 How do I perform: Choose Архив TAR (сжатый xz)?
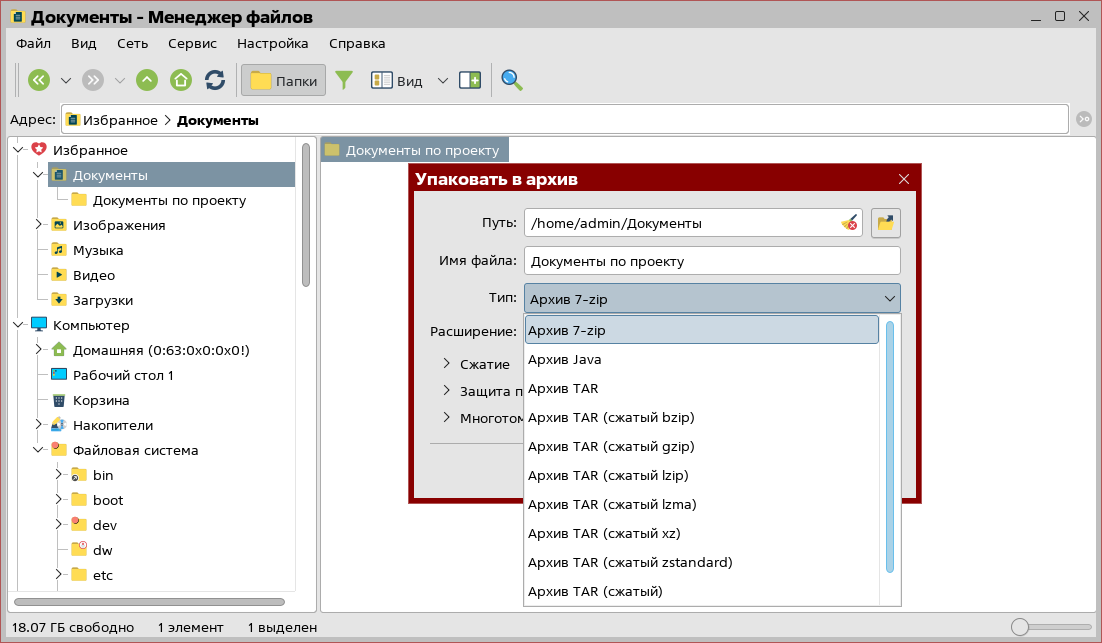coord(701,533)
